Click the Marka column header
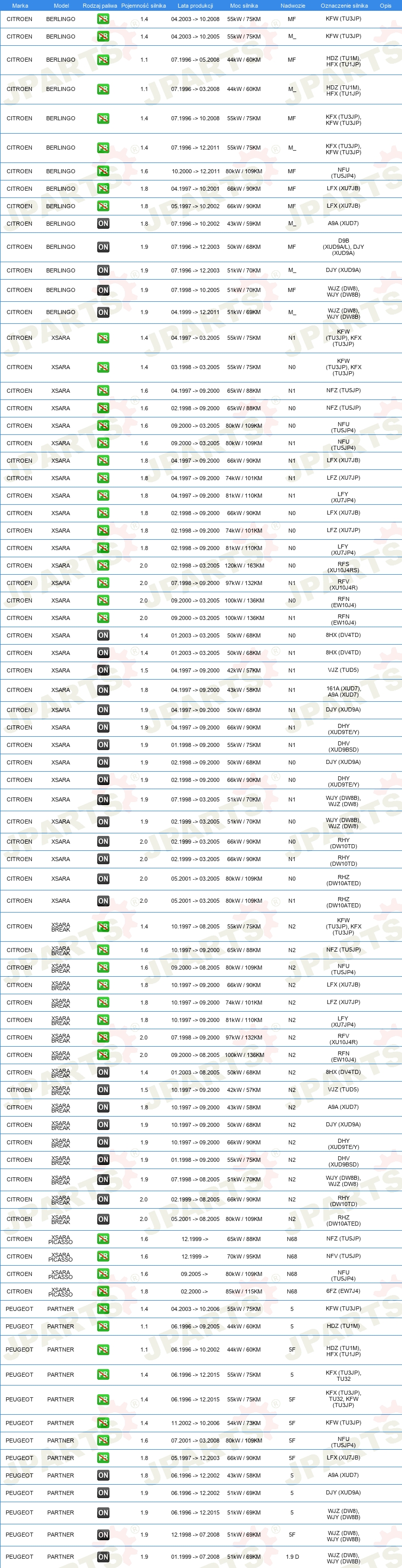The width and height of the screenshot is (402, 1568). [x=20, y=6]
